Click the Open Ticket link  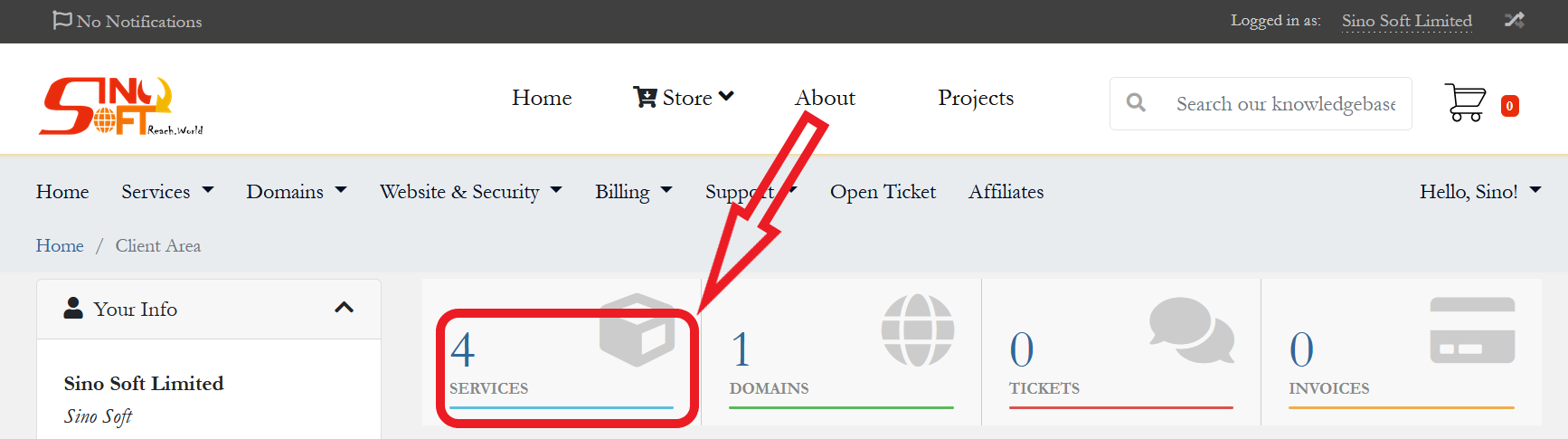pyautogui.click(x=883, y=192)
